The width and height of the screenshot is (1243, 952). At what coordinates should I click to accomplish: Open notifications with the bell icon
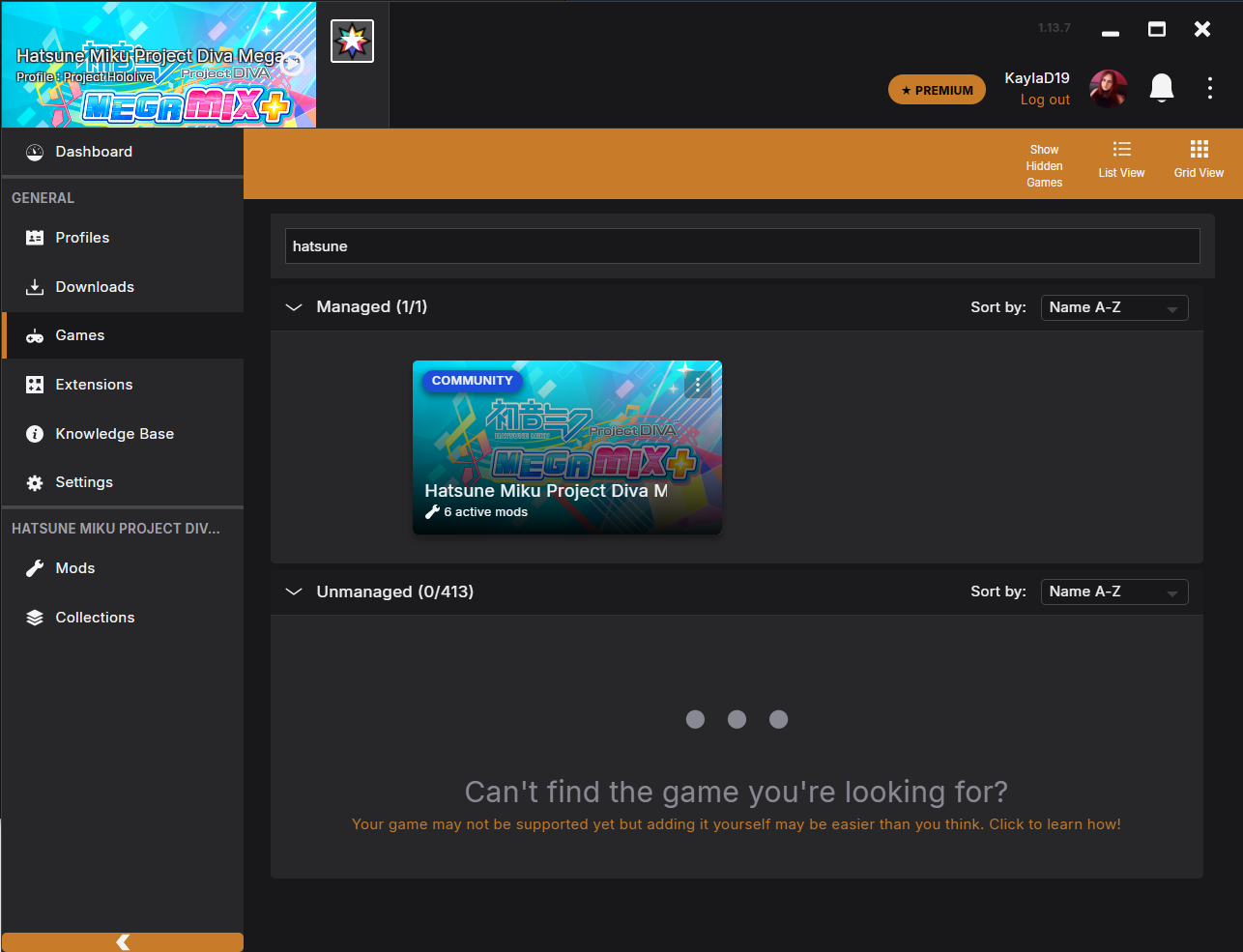click(x=1162, y=88)
